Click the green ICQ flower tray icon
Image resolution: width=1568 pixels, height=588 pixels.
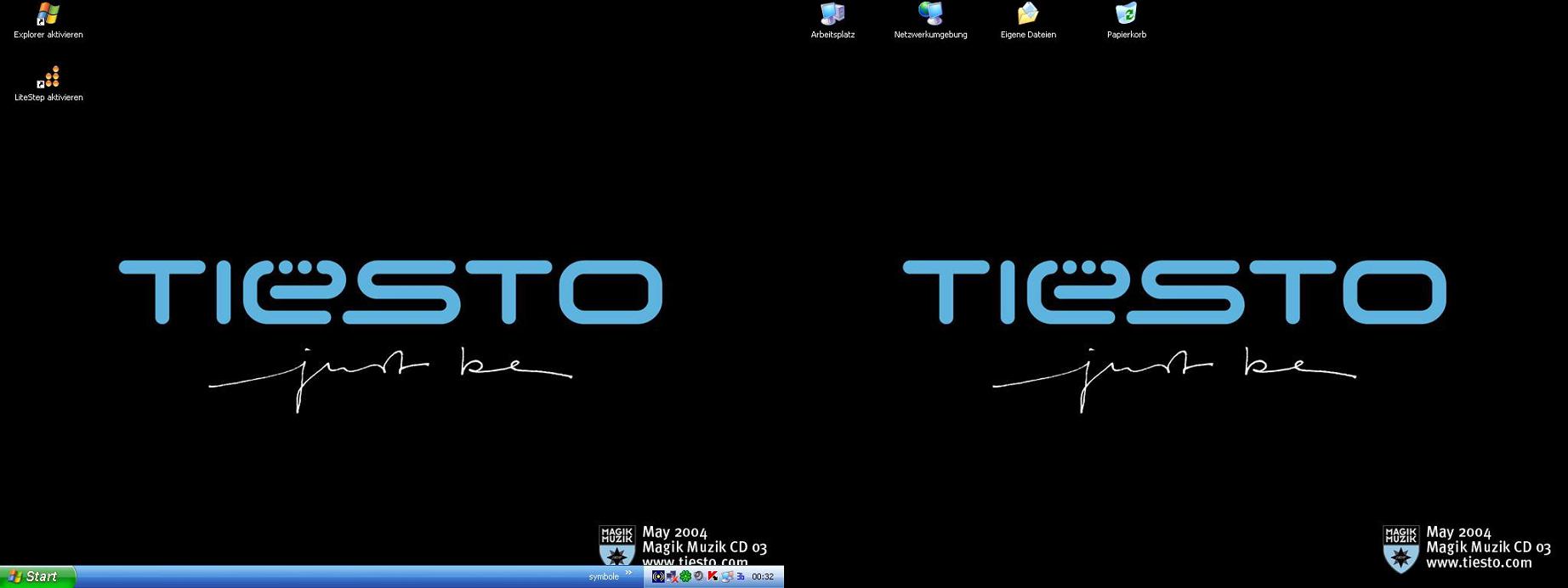(x=685, y=576)
